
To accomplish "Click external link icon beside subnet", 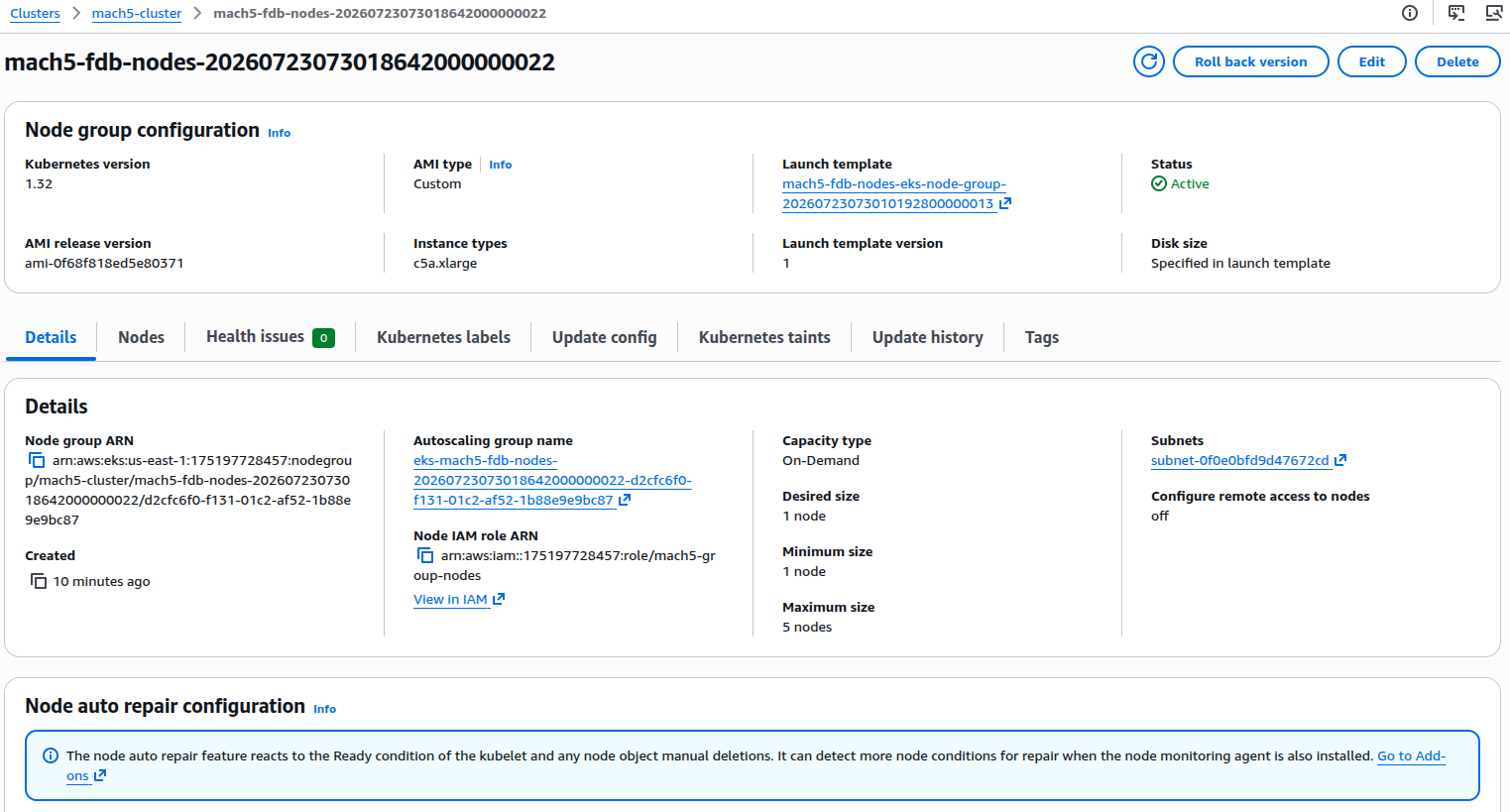I will [x=1340, y=460].
